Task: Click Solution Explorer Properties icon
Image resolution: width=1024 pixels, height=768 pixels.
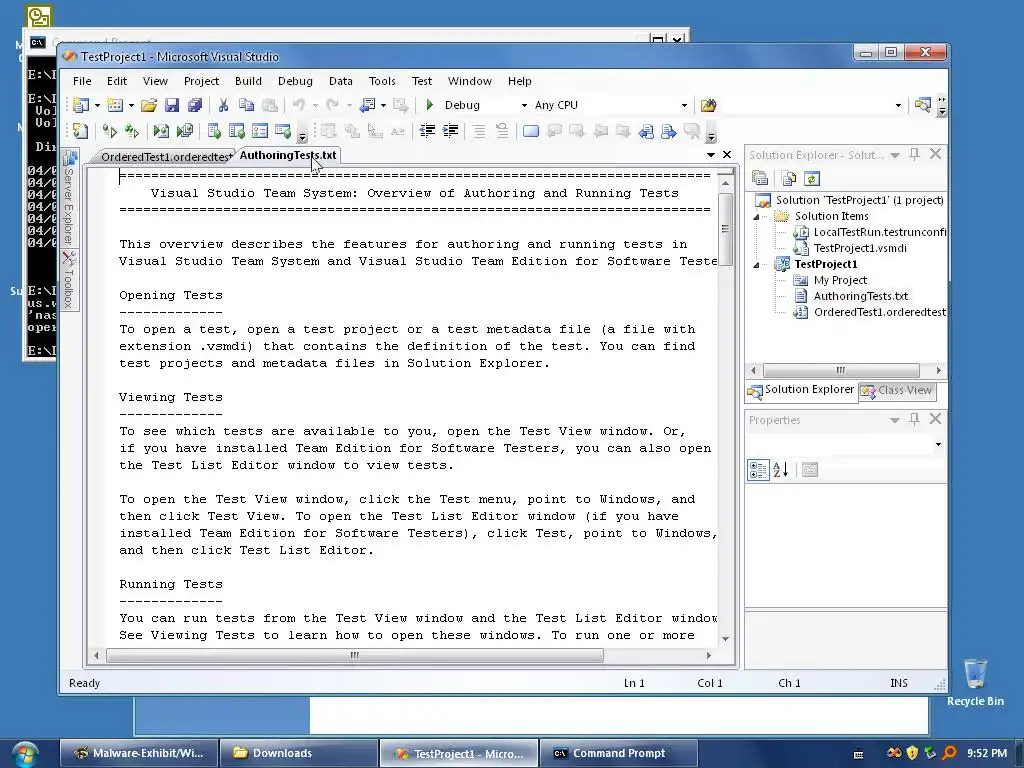Action: 760,178
